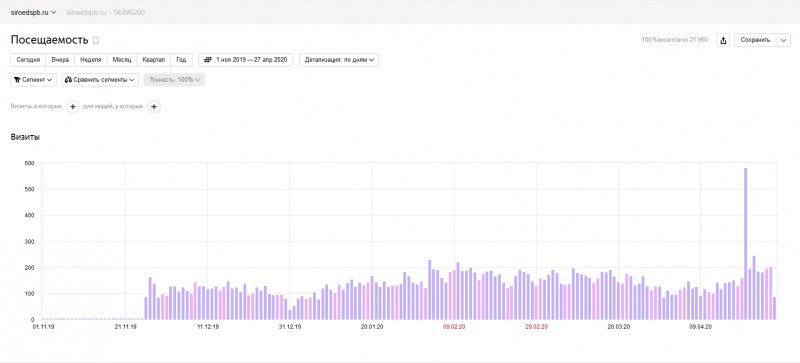The width and height of the screenshot is (800, 363).
Task: Select the Месяц period
Action: pyautogui.click(x=122, y=60)
